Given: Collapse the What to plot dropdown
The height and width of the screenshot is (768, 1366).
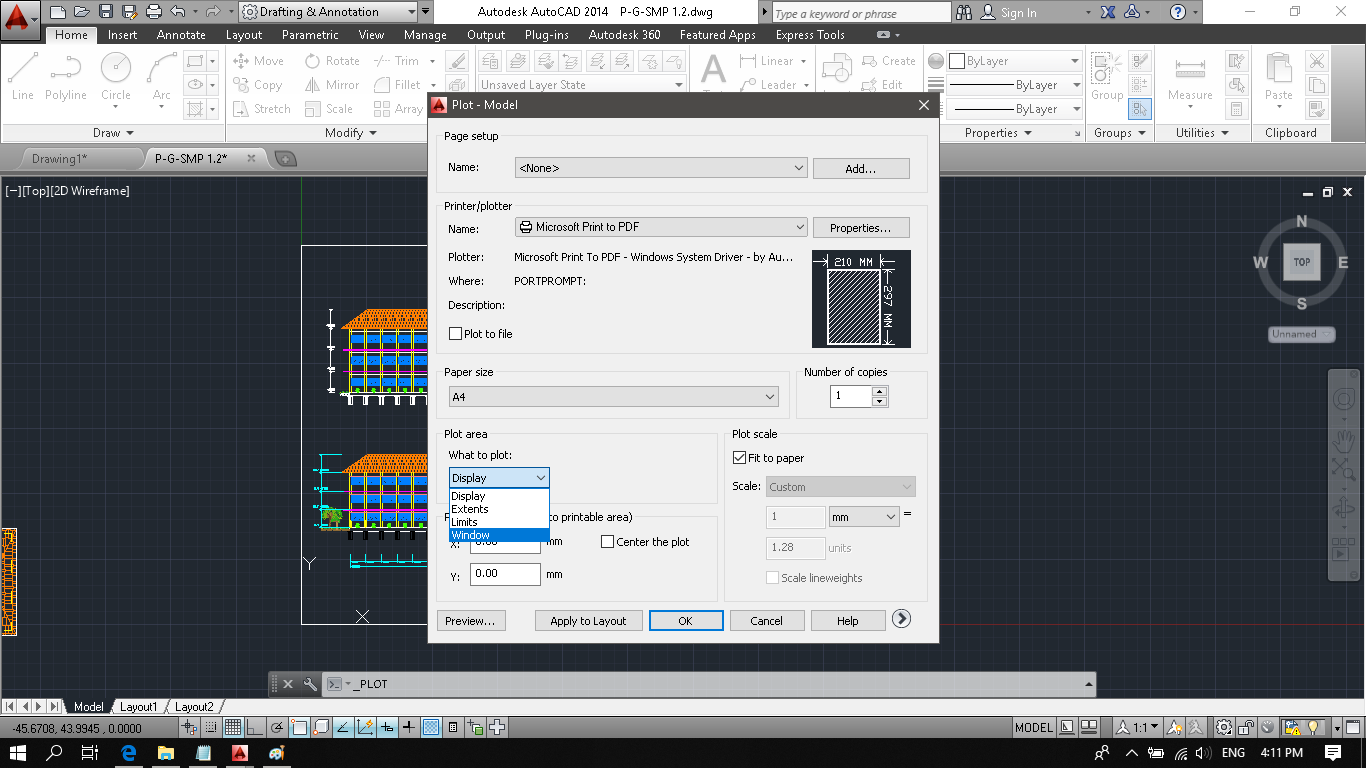Looking at the screenshot, I should [x=499, y=478].
